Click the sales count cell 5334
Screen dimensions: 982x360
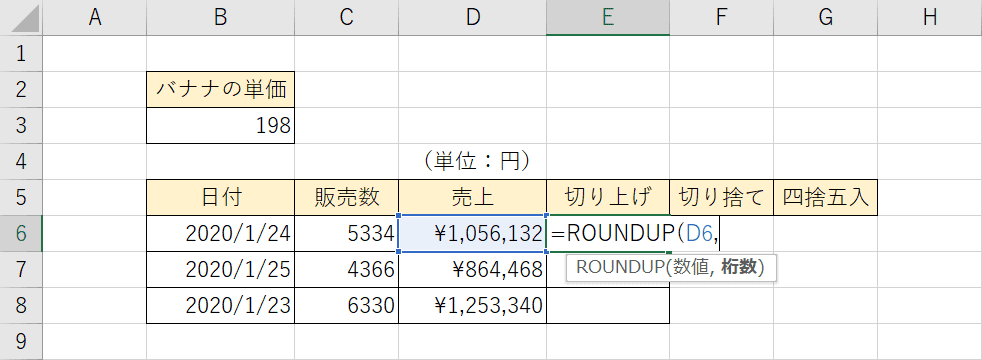[x=346, y=234]
